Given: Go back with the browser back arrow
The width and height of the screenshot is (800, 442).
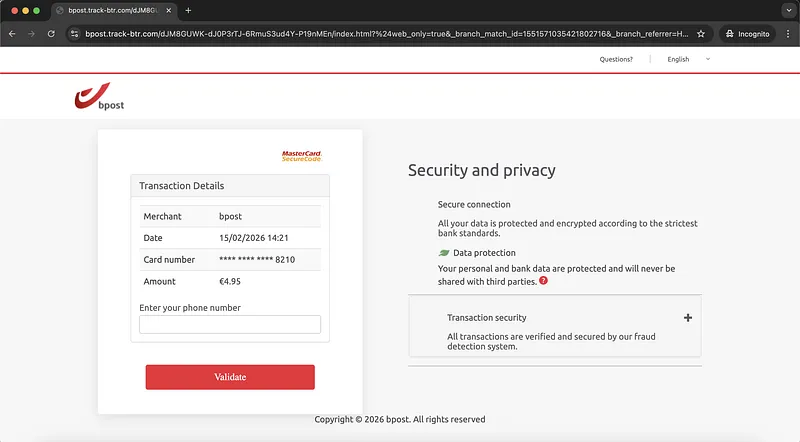Looking at the screenshot, I should point(12,34).
